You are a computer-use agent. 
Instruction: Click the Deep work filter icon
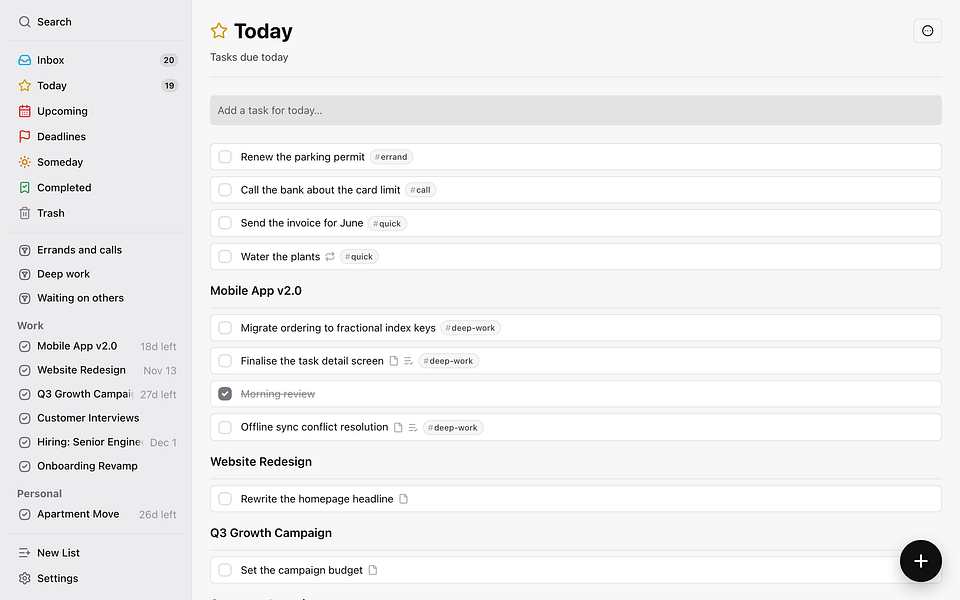pyautogui.click(x=24, y=274)
